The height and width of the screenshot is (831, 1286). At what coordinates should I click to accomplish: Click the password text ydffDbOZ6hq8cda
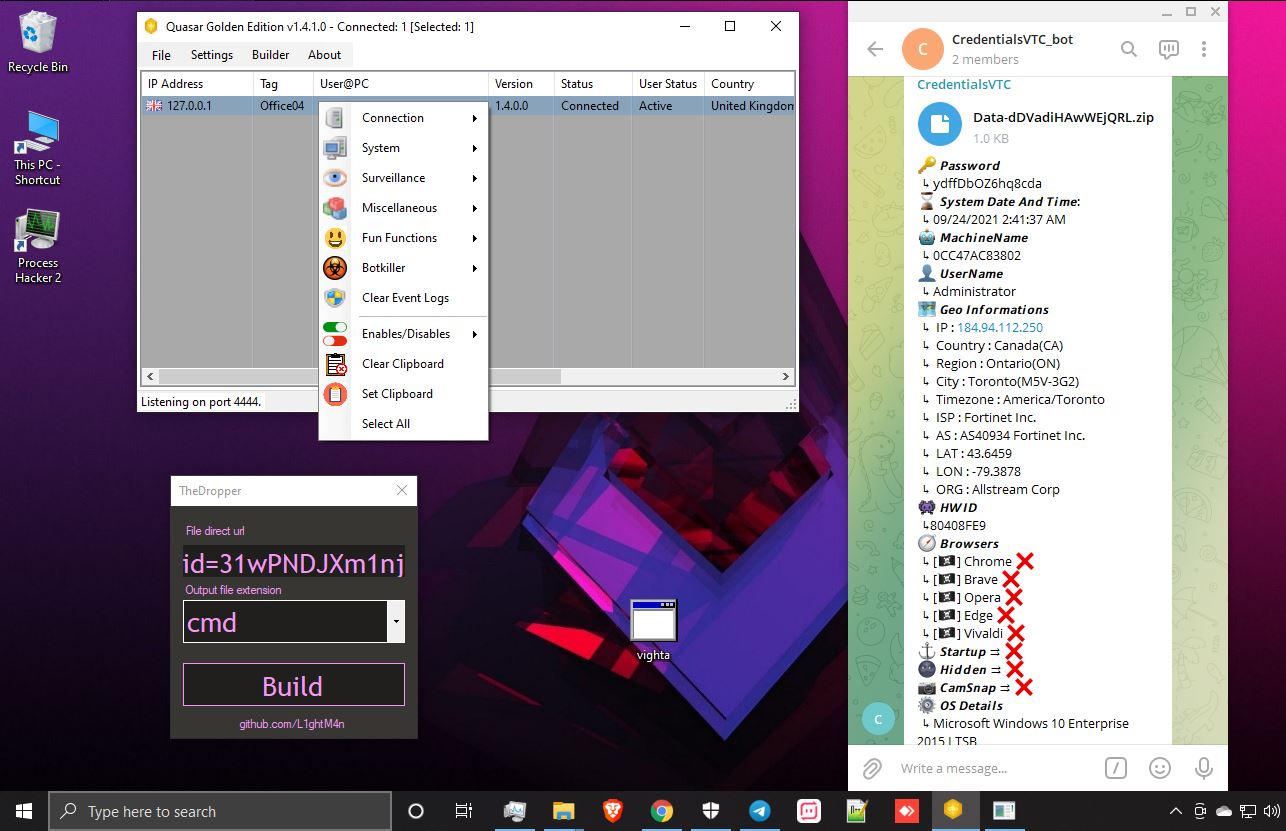tap(986, 183)
